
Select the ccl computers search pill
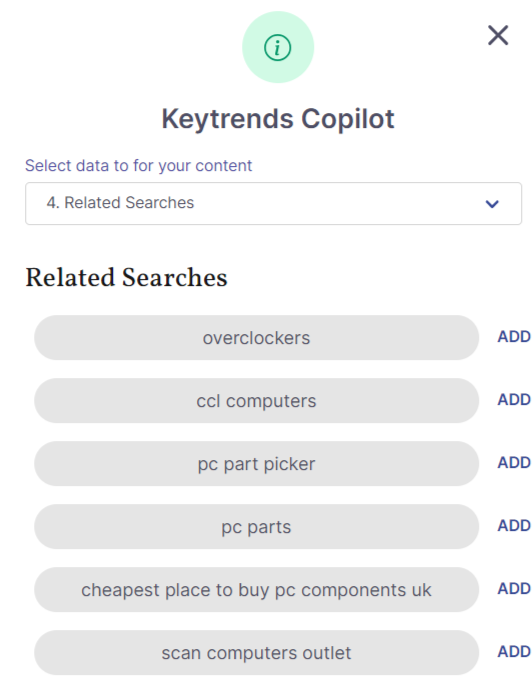pos(256,401)
